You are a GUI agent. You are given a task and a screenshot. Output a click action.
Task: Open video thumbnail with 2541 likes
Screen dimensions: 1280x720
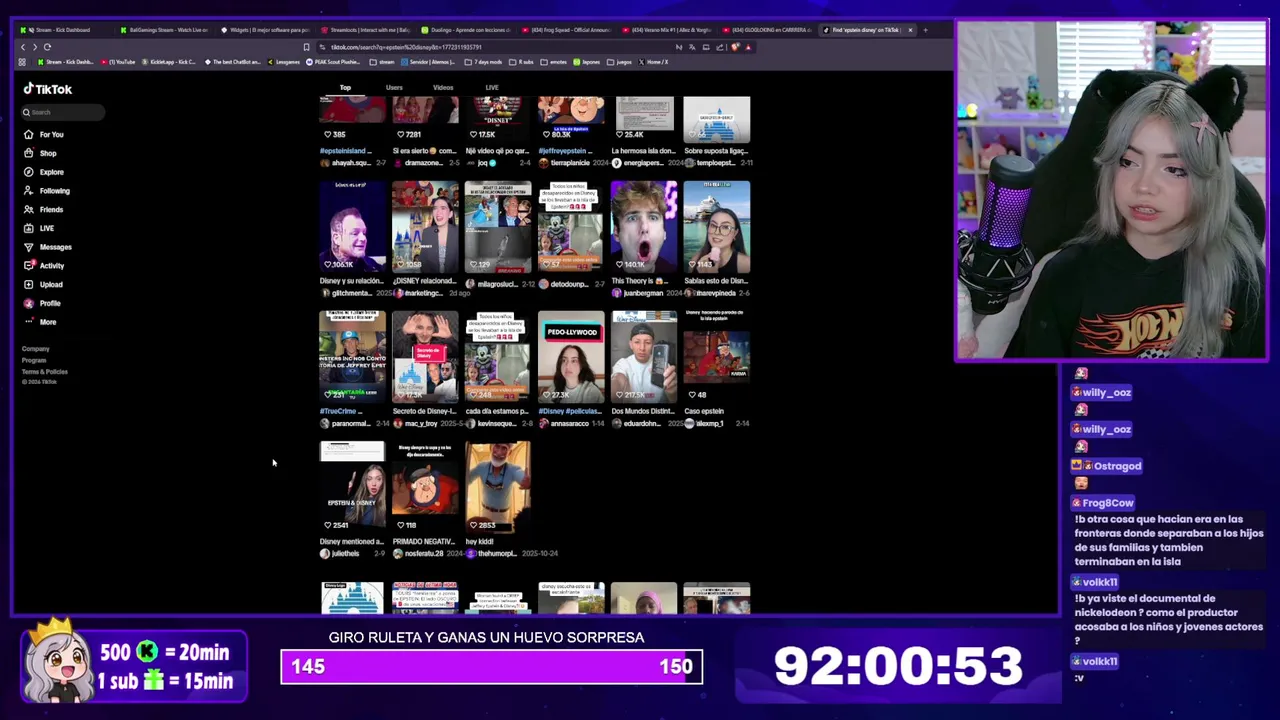pos(352,486)
